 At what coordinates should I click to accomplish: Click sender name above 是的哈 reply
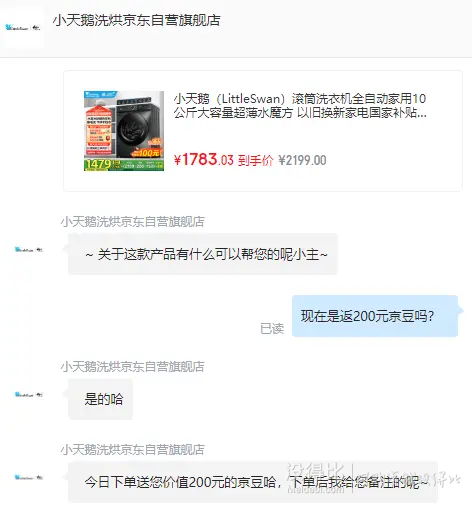[x=132, y=367]
